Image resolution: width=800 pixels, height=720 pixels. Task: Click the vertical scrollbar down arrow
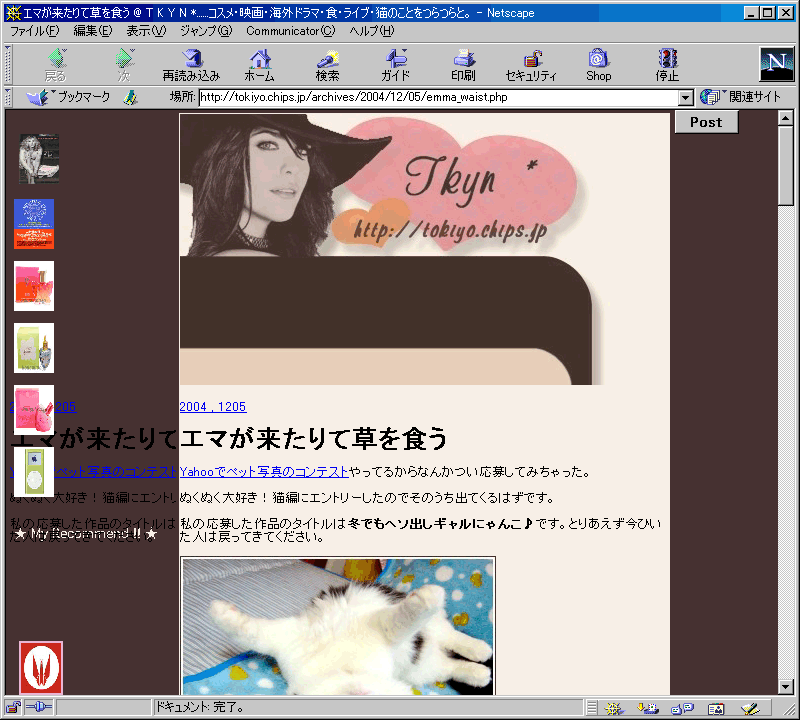(x=786, y=687)
